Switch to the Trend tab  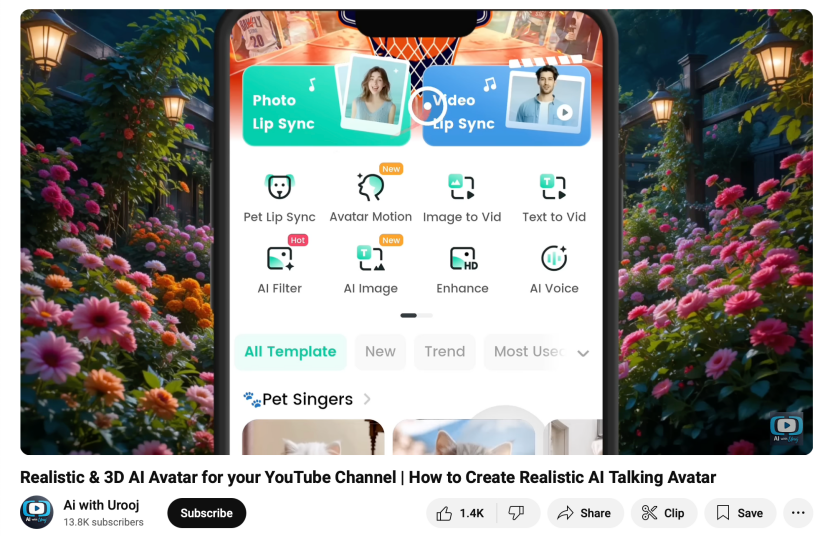tap(444, 352)
